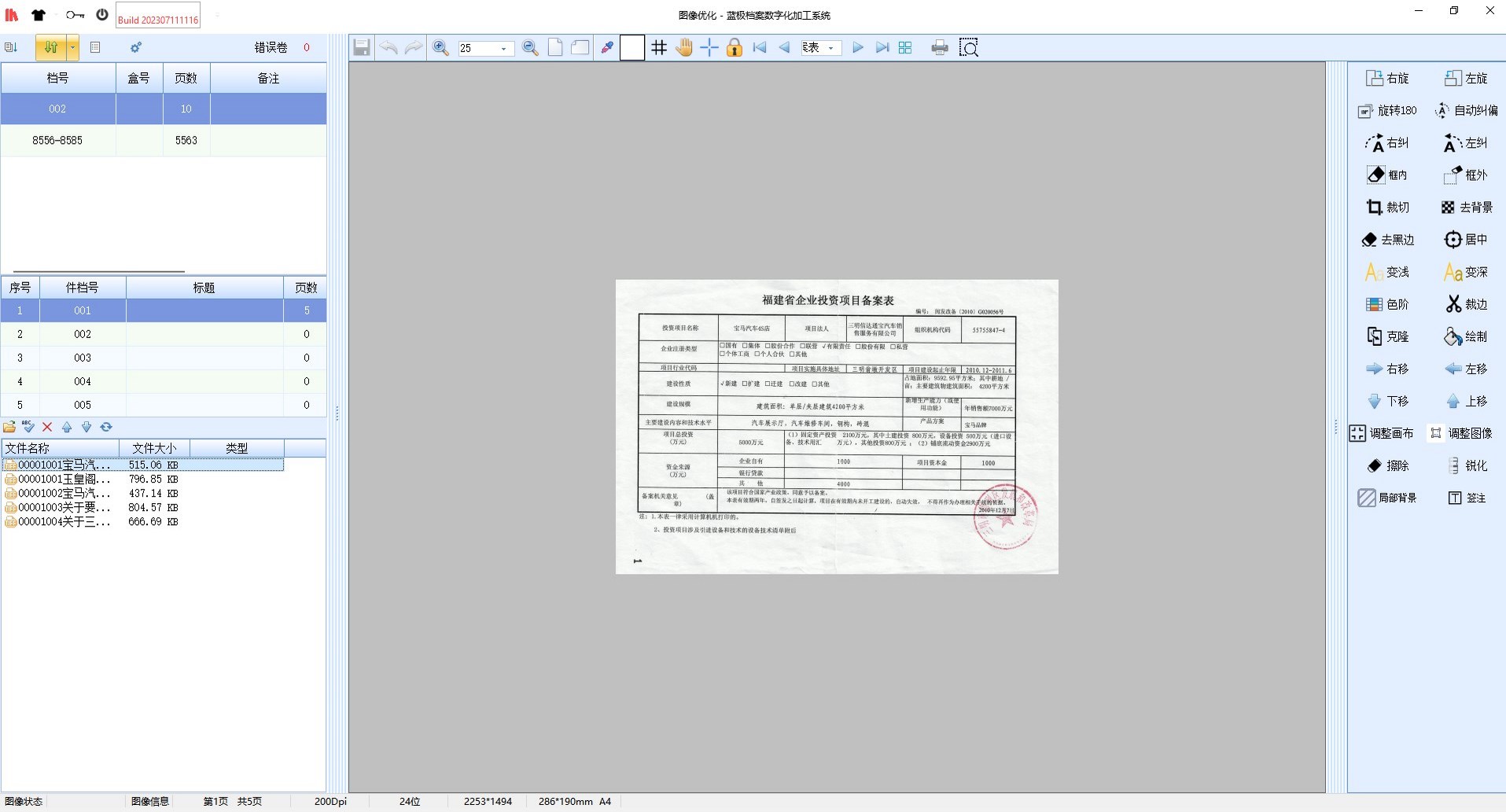
Task: Click the 文件大小 column header
Action: pos(154,448)
